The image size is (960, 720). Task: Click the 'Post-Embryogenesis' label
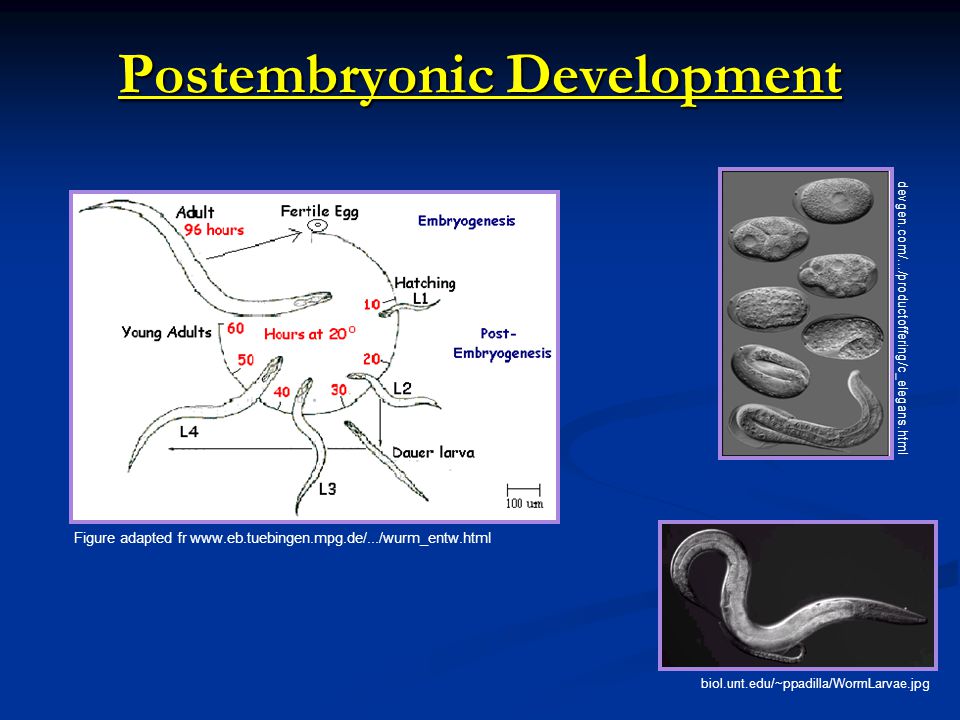tap(502, 343)
